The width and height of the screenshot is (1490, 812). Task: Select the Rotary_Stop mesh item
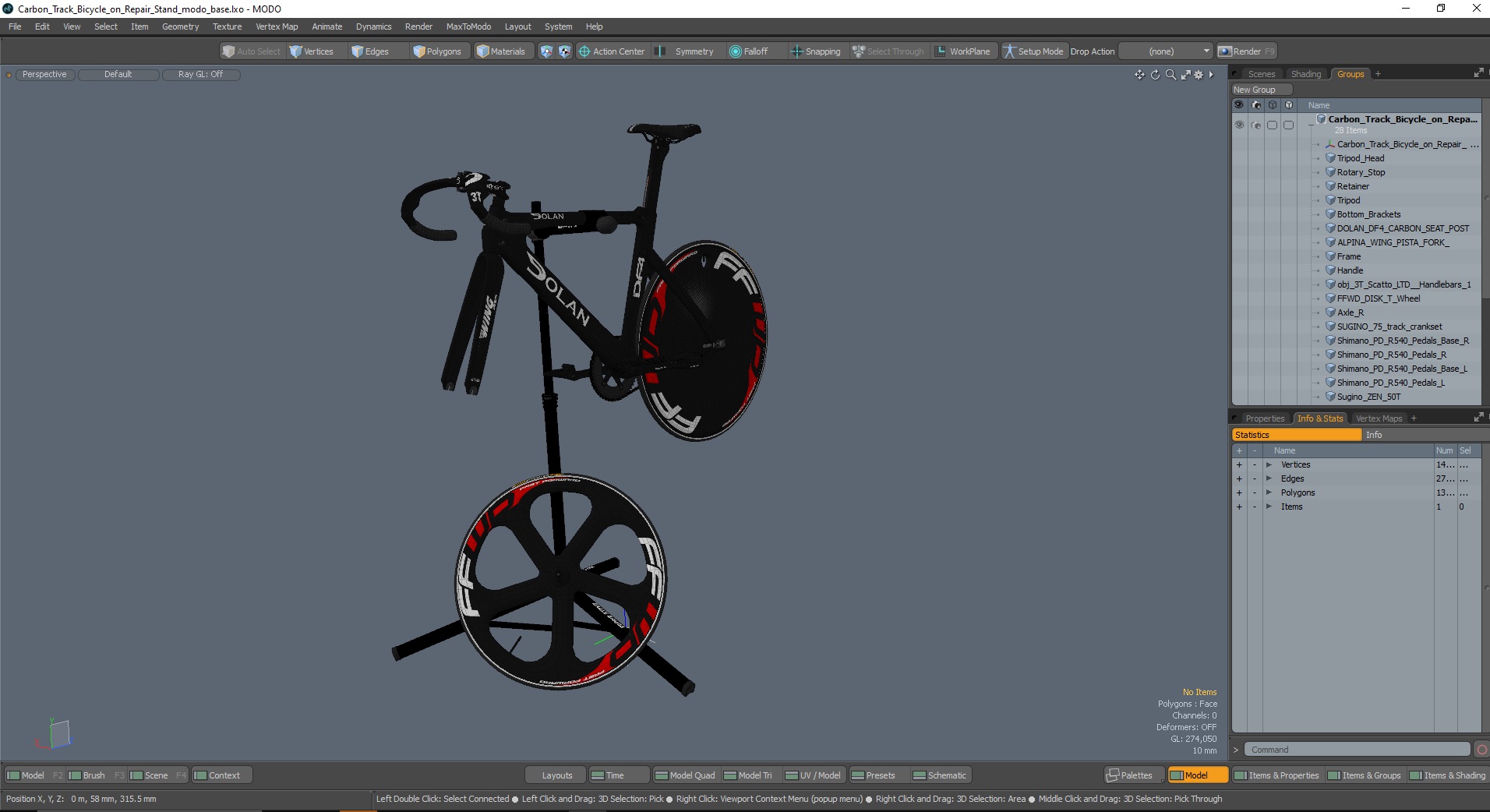(x=1361, y=172)
